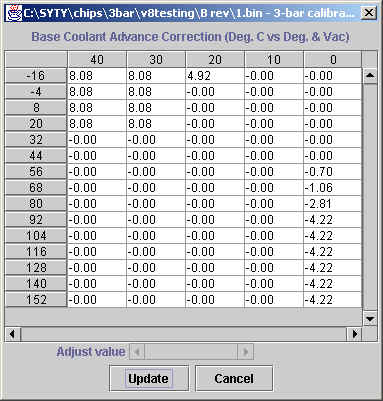Click the Cancel button
The width and height of the screenshot is (383, 401).
click(234, 378)
